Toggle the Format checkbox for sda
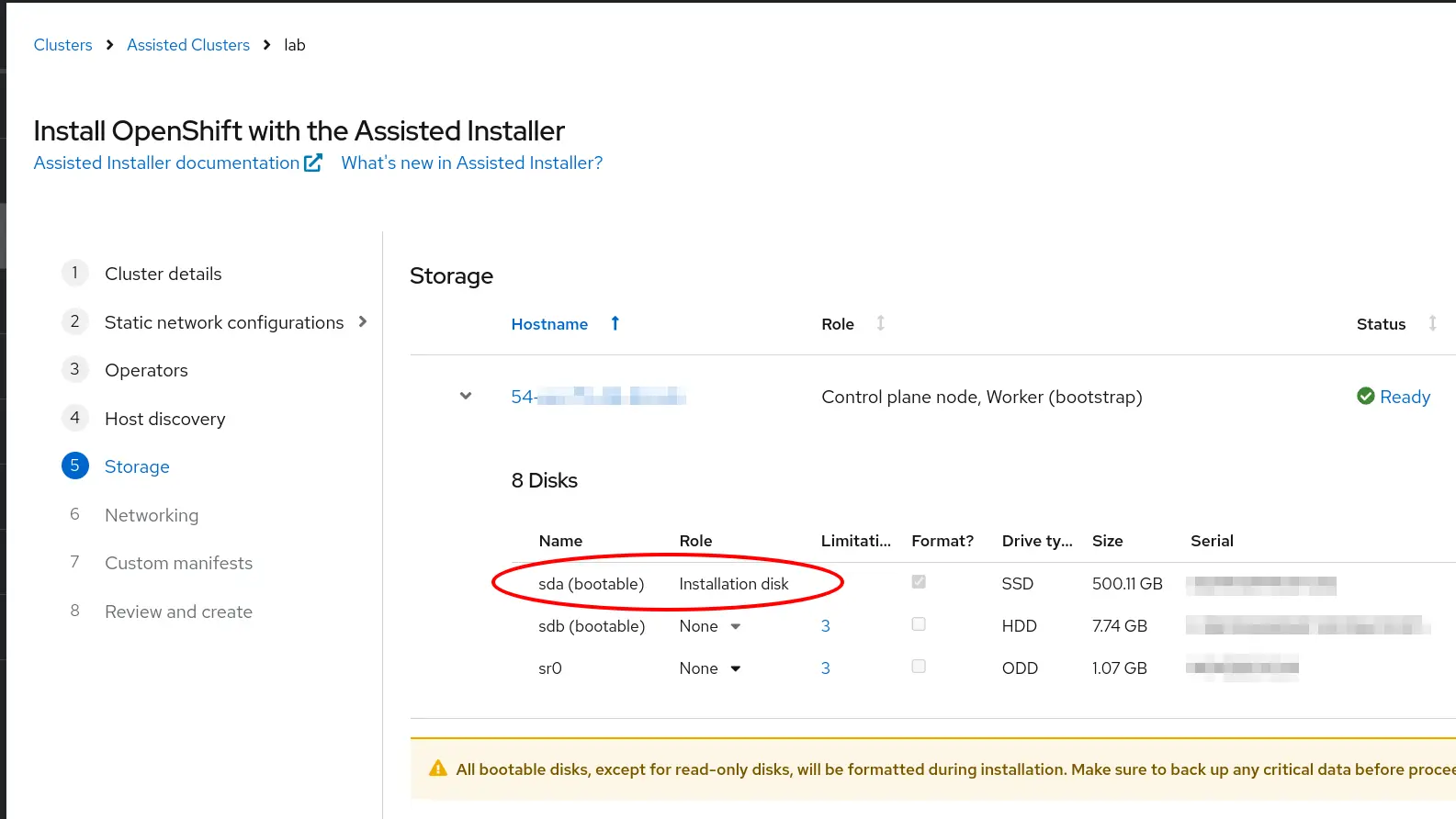 [x=919, y=582]
